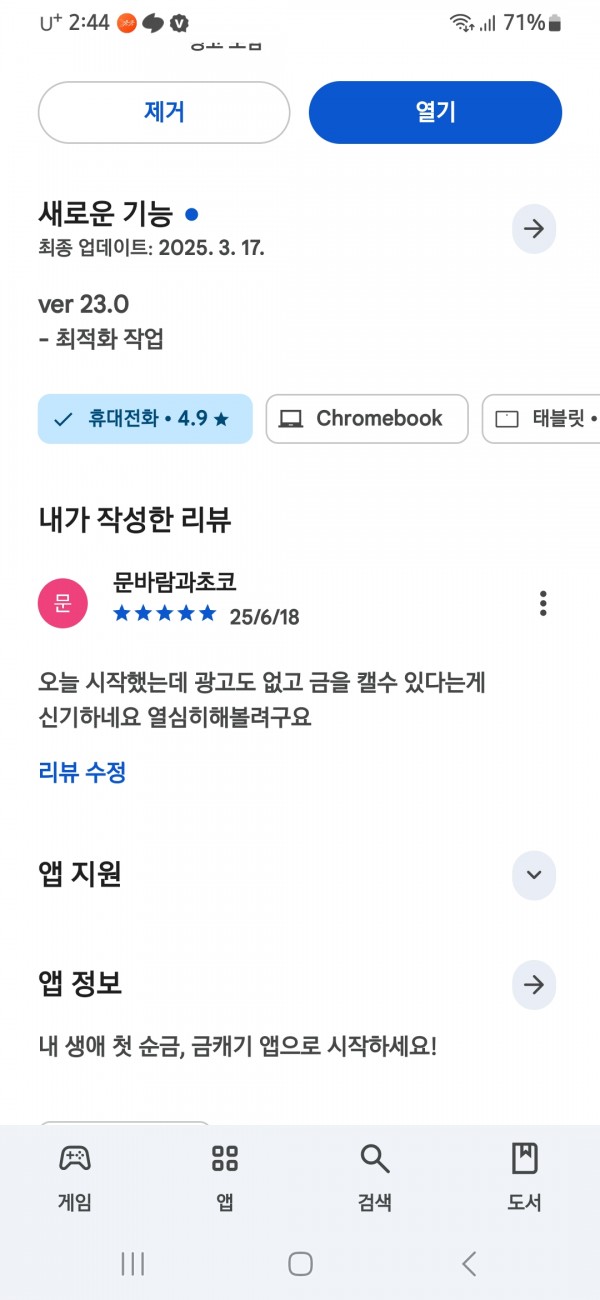Select the 휴대전화 4.9 rating chip
Screen dimensions: 600x1300
tap(145, 419)
